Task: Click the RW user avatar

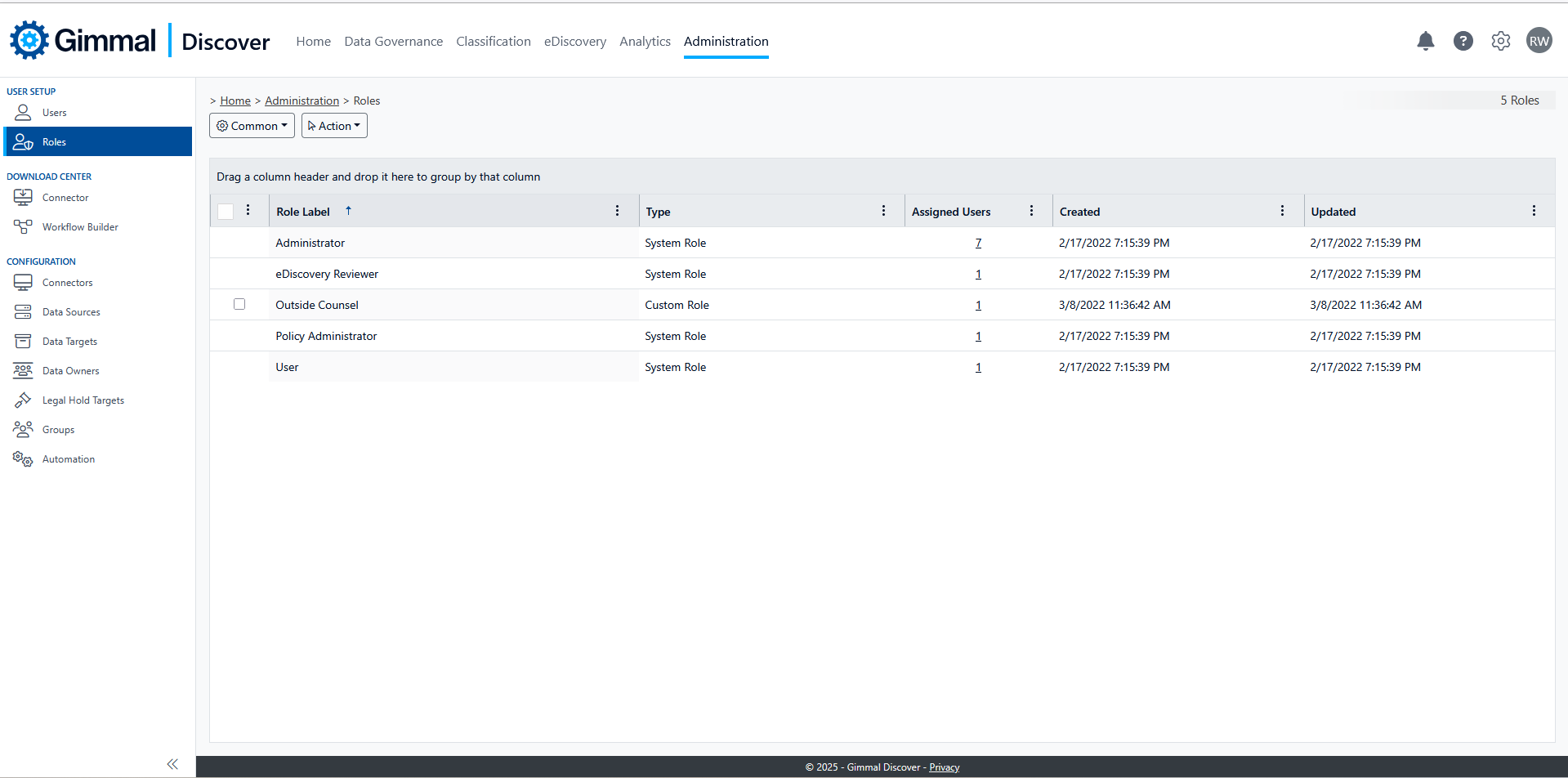Action: [x=1539, y=41]
